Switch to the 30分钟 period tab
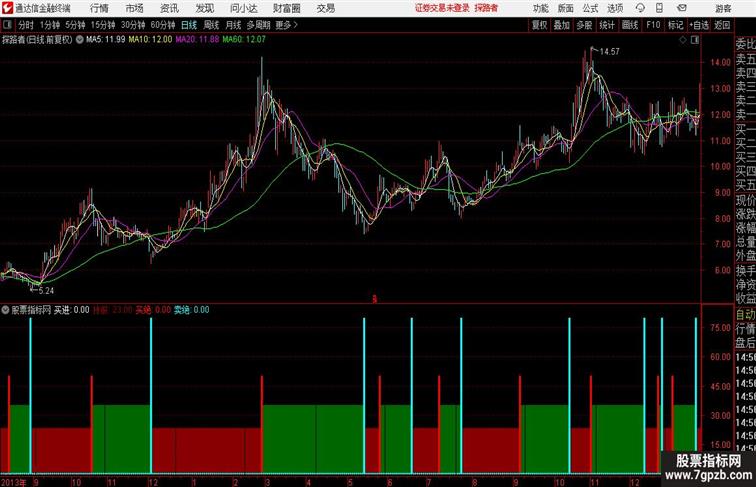756x487 pixels. coord(133,25)
